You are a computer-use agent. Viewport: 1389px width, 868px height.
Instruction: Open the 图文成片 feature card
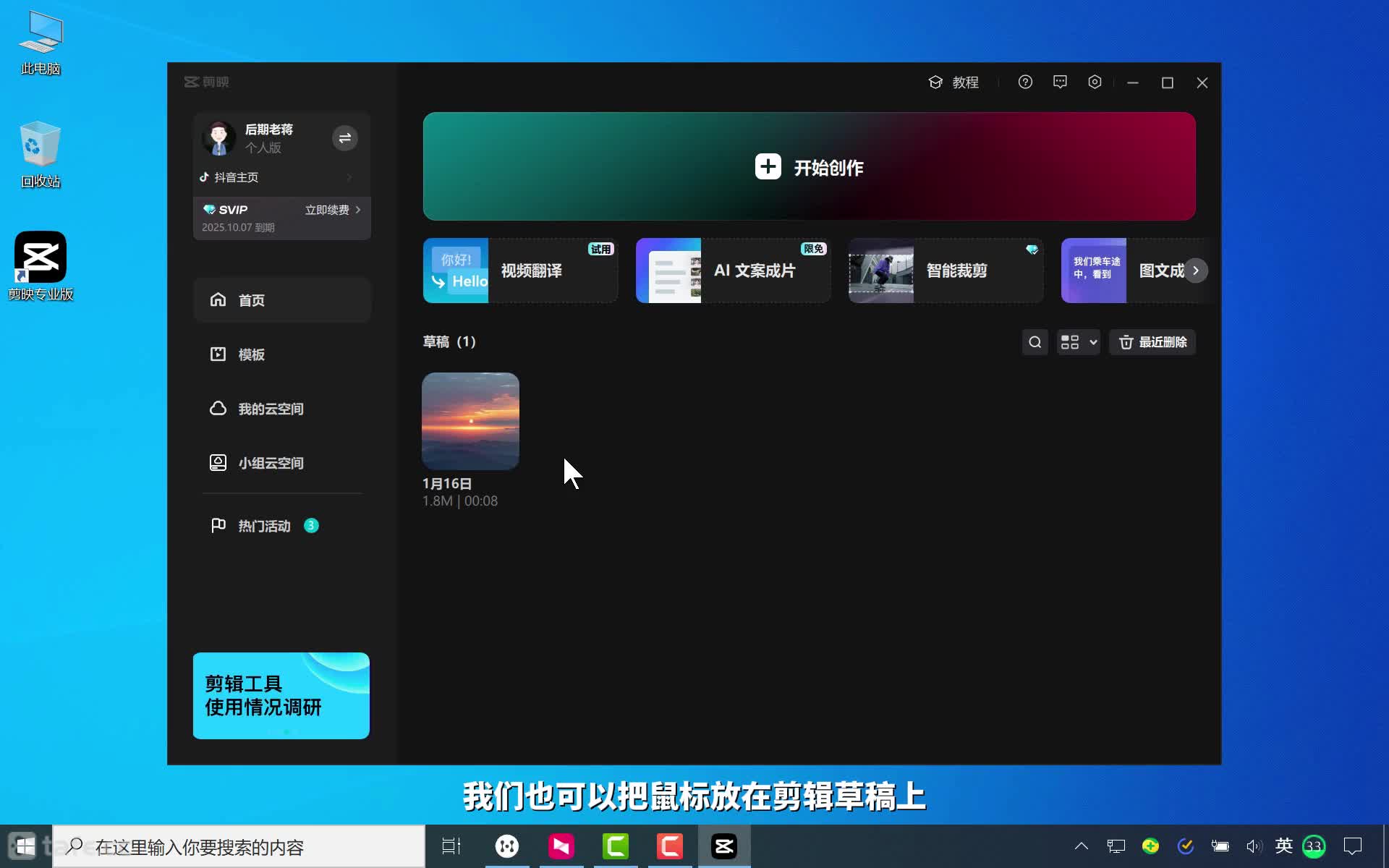(x=1123, y=271)
